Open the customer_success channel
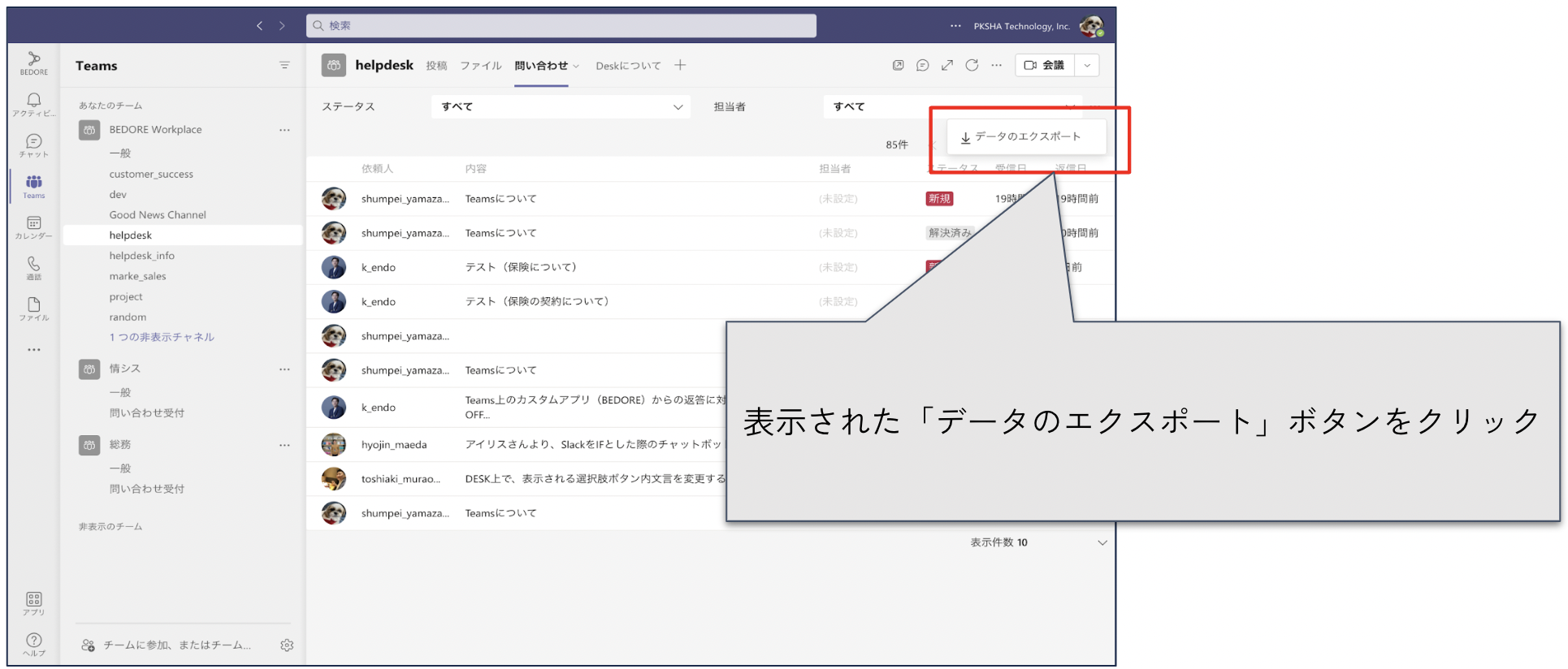The image size is (1568, 669). click(151, 175)
